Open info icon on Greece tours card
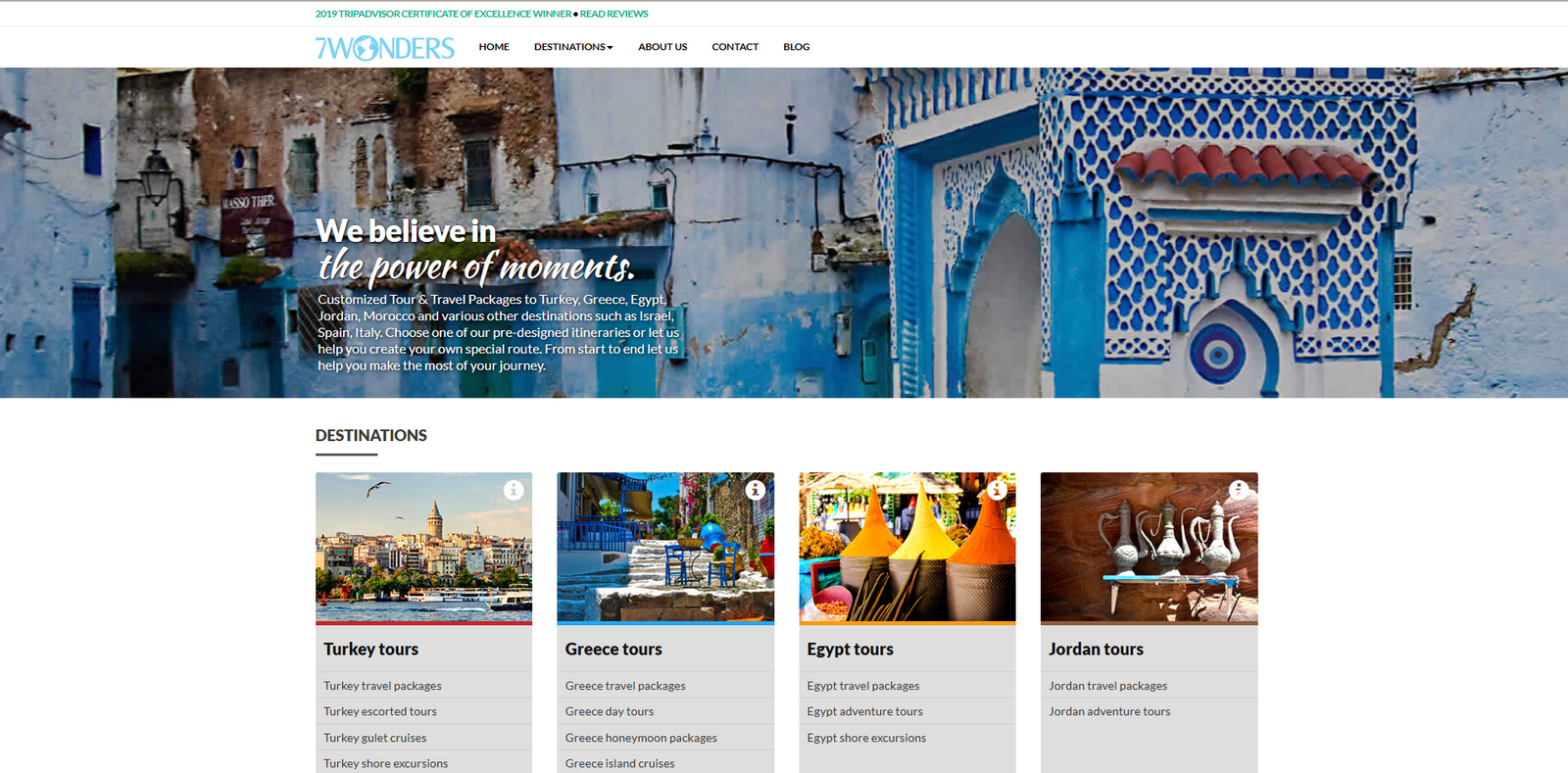Image resolution: width=1568 pixels, height=773 pixels. (x=756, y=490)
